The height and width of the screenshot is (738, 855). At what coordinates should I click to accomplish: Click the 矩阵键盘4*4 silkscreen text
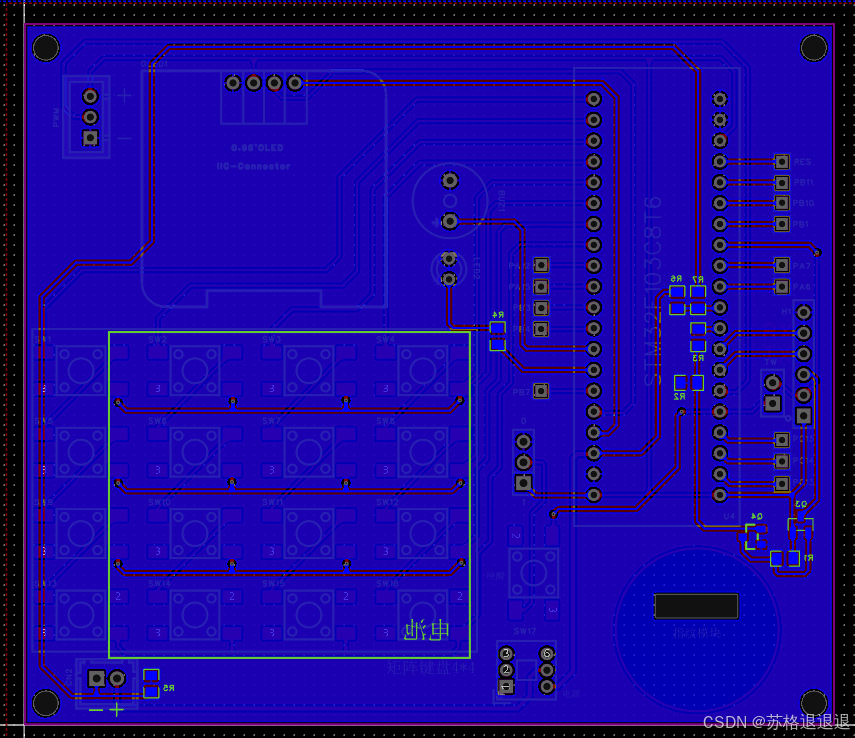[x=431, y=667]
